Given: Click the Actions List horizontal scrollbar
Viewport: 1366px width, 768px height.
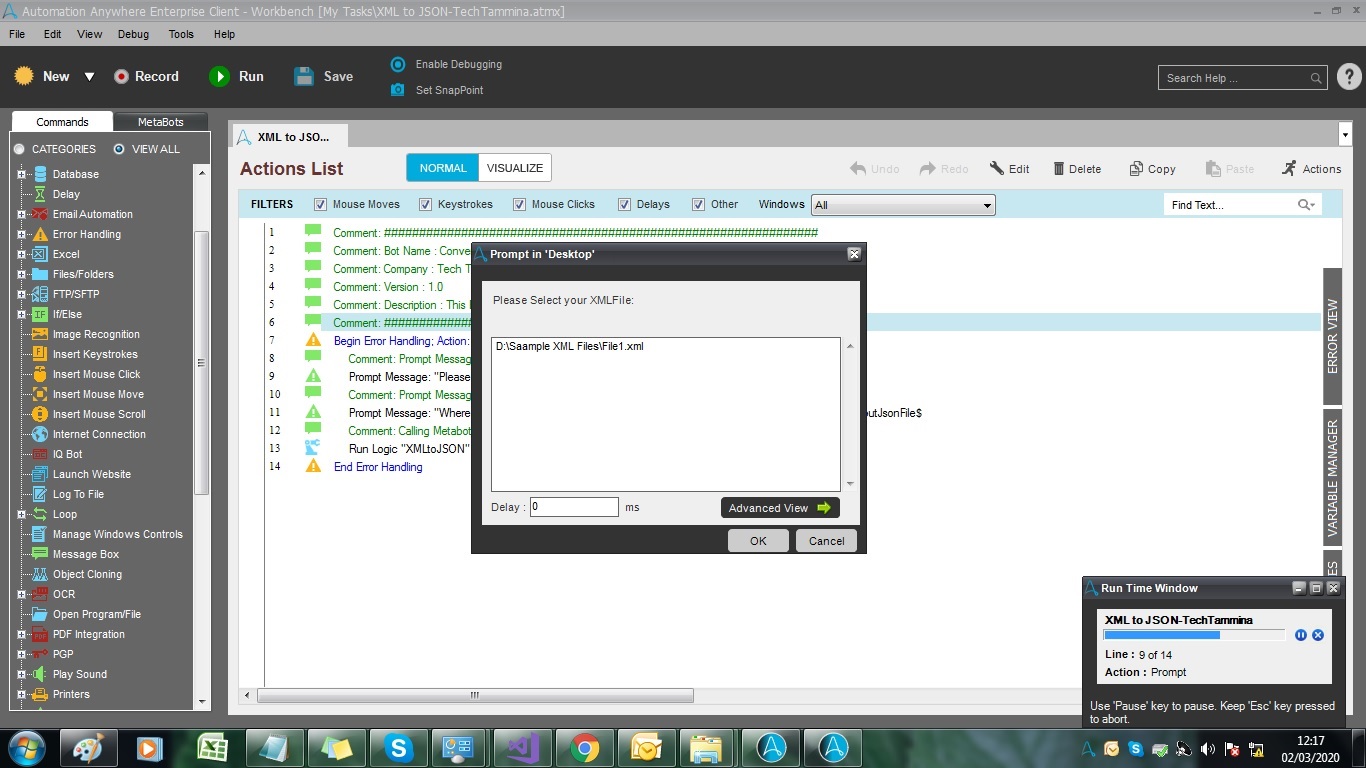Looking at the screenshot, I should pyautogui.click(x=475, y=695).
